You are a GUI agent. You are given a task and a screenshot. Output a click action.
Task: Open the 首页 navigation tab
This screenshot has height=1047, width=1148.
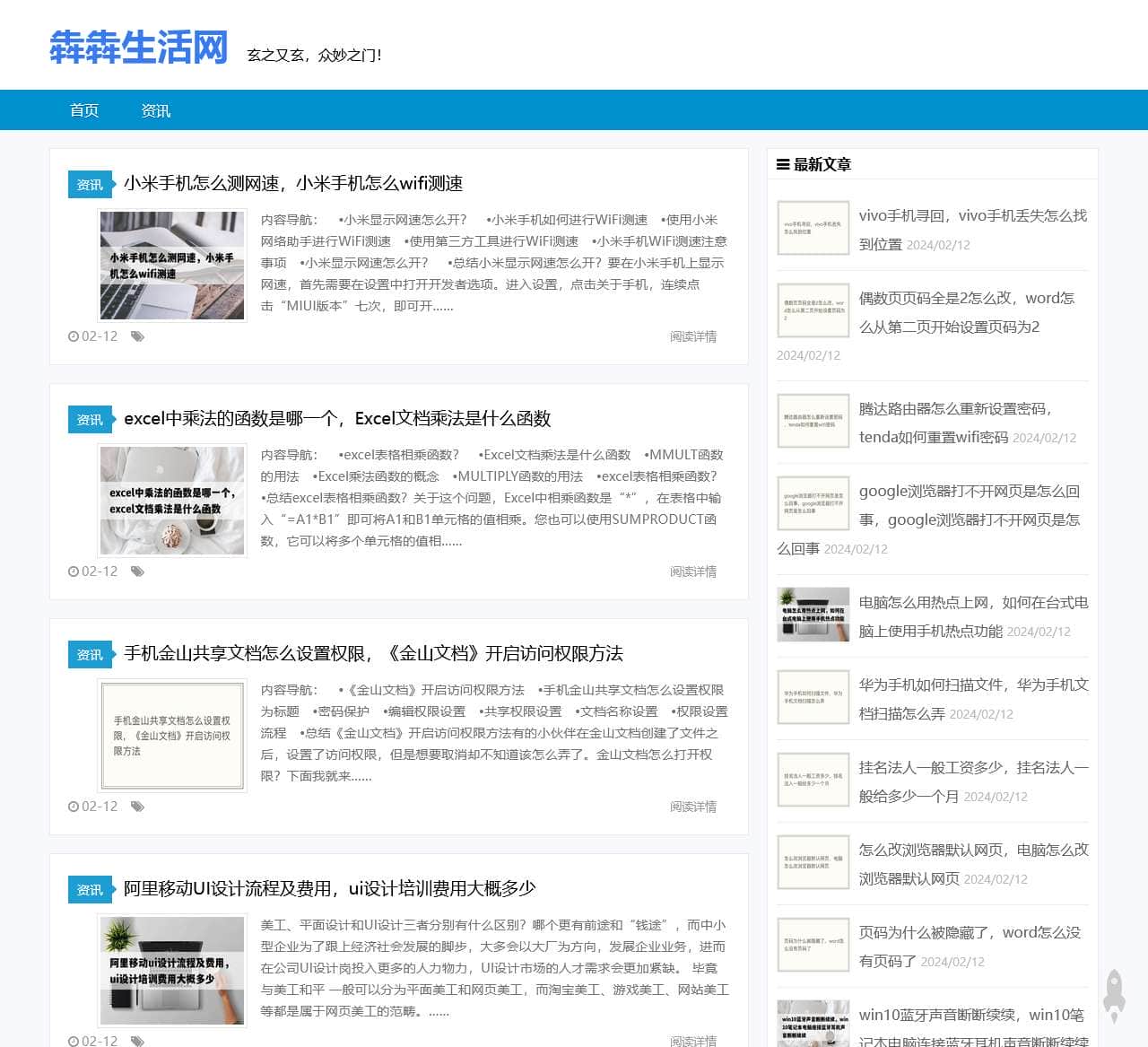[x=84, y=110]
